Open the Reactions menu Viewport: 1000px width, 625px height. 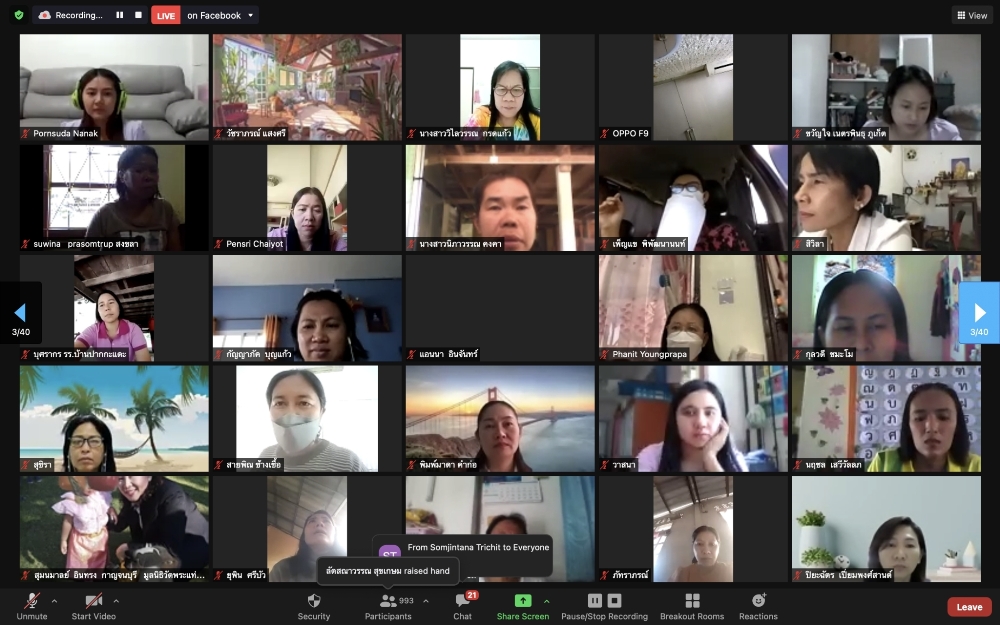click(x=758, y=606)
